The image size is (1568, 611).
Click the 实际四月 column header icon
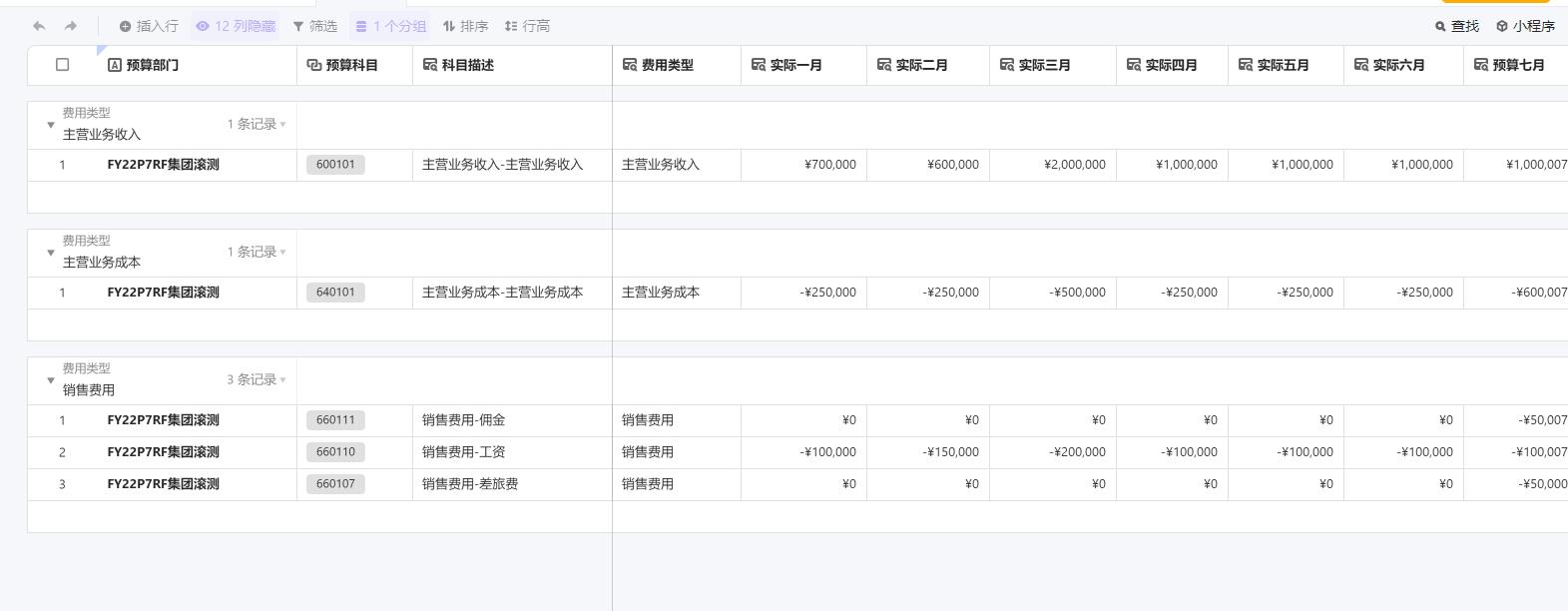(1134, 65)
